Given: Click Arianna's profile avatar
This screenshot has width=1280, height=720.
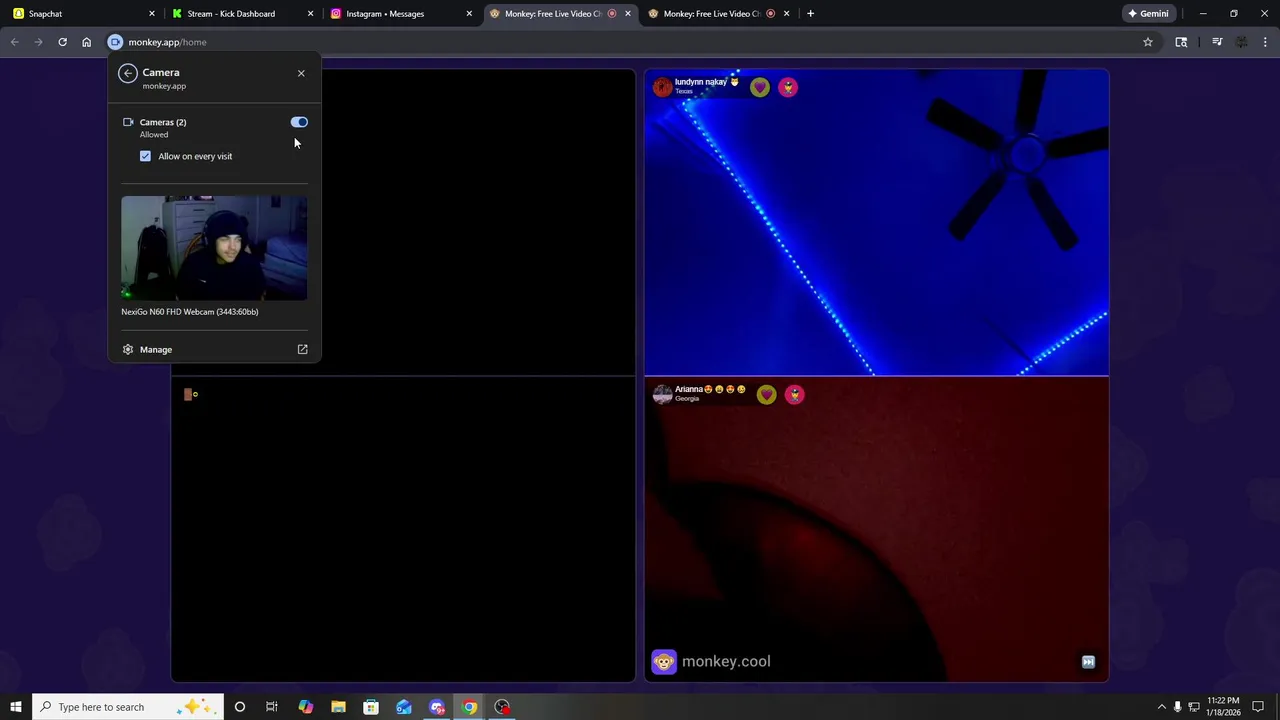Looking at the screenshot, I should [x=662, y=394].
